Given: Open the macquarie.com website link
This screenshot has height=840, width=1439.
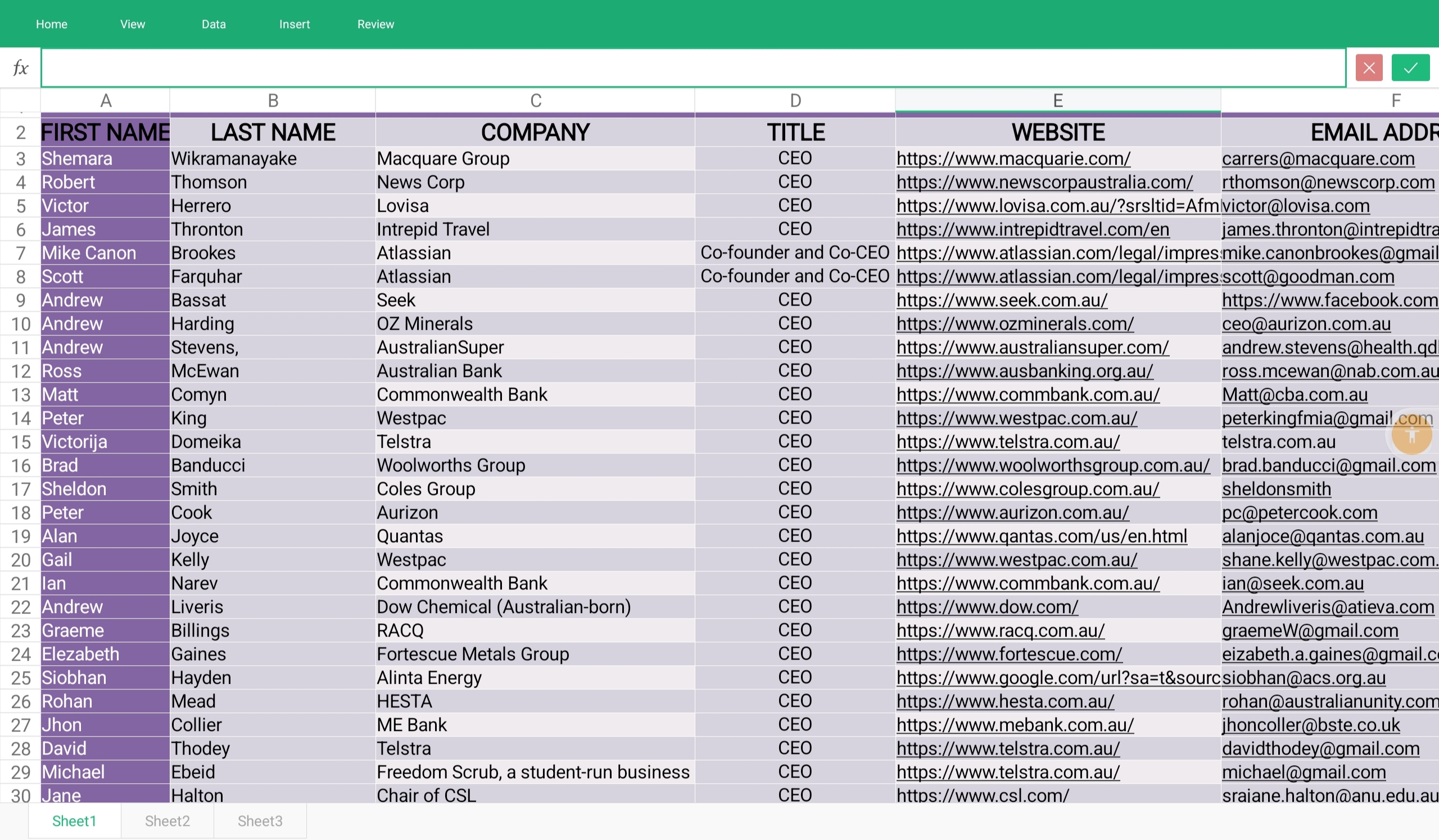Looking at the screenshot, I should point(1013,158).
